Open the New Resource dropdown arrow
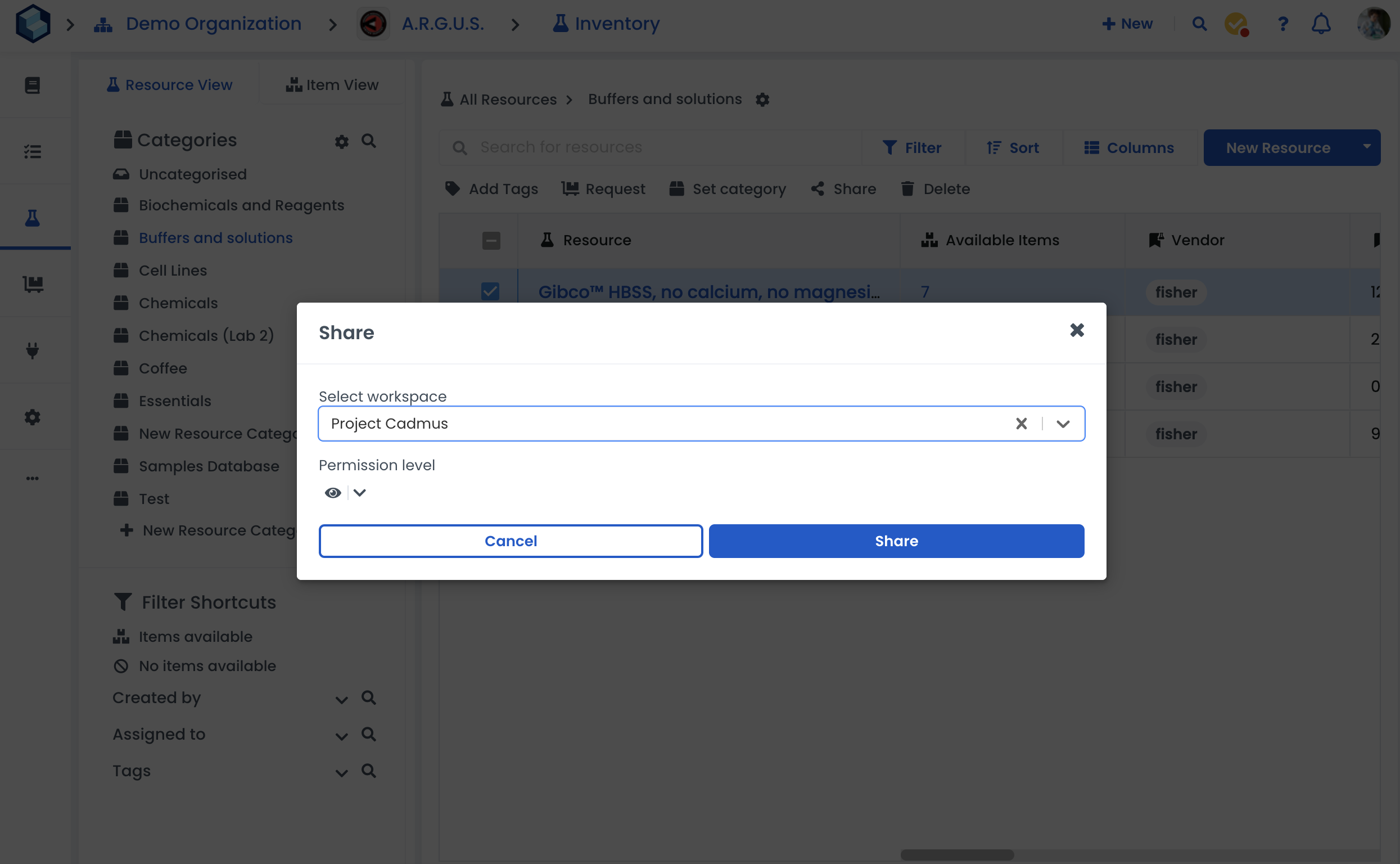 click(1366, 147)
